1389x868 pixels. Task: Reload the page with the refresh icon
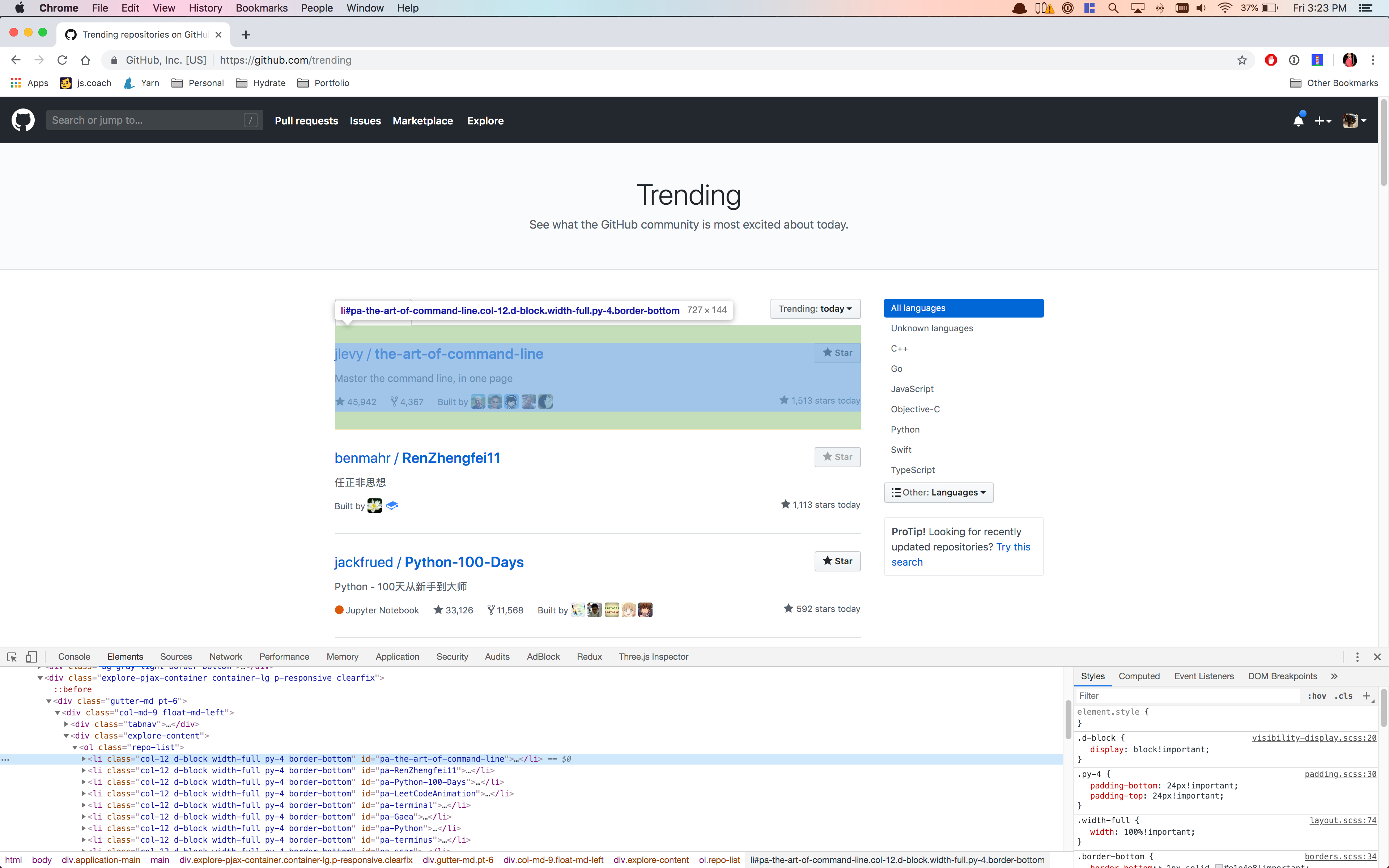point(62,60)
